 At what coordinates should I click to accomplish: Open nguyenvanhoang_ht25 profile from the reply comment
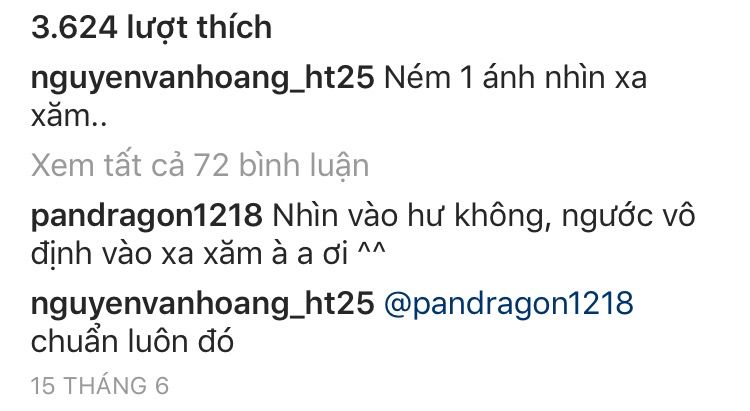202,304
